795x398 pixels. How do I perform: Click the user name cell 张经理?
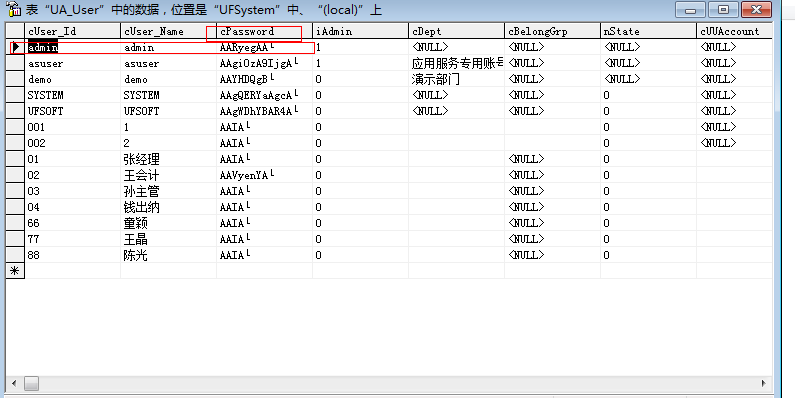tap(168, 159)
